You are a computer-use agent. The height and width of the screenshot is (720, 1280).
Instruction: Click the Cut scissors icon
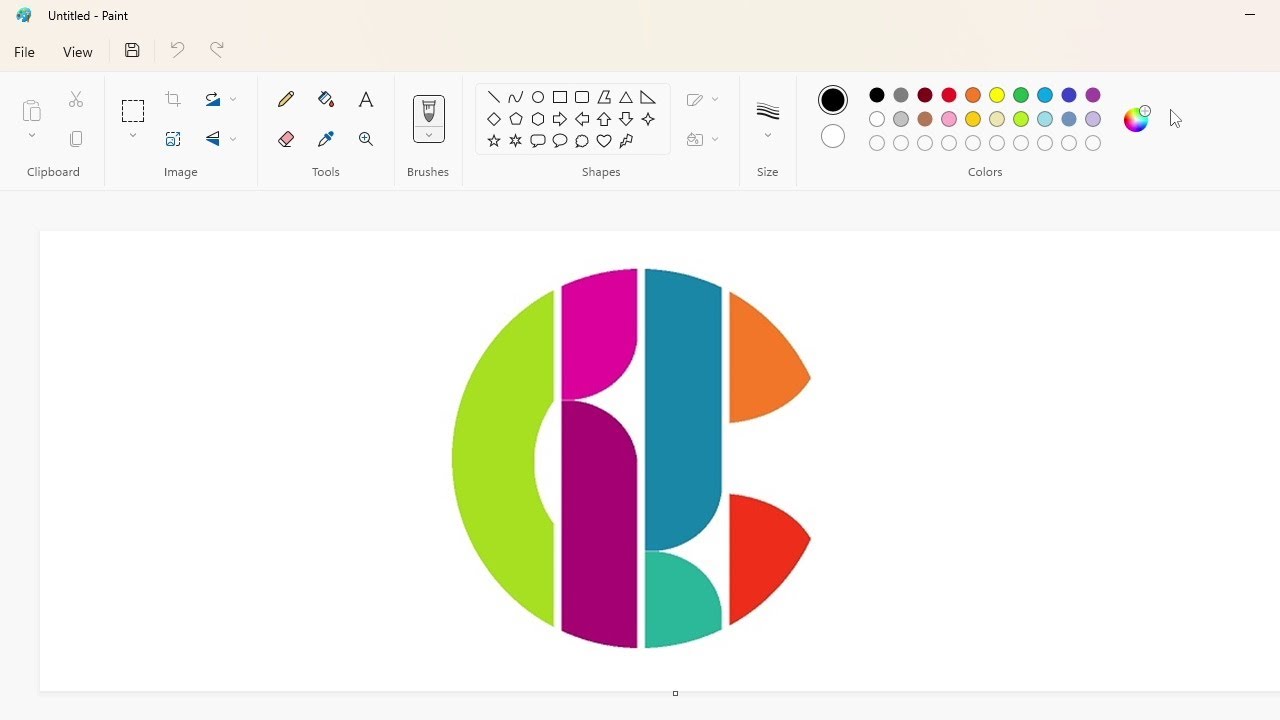(x=76, y=99)
